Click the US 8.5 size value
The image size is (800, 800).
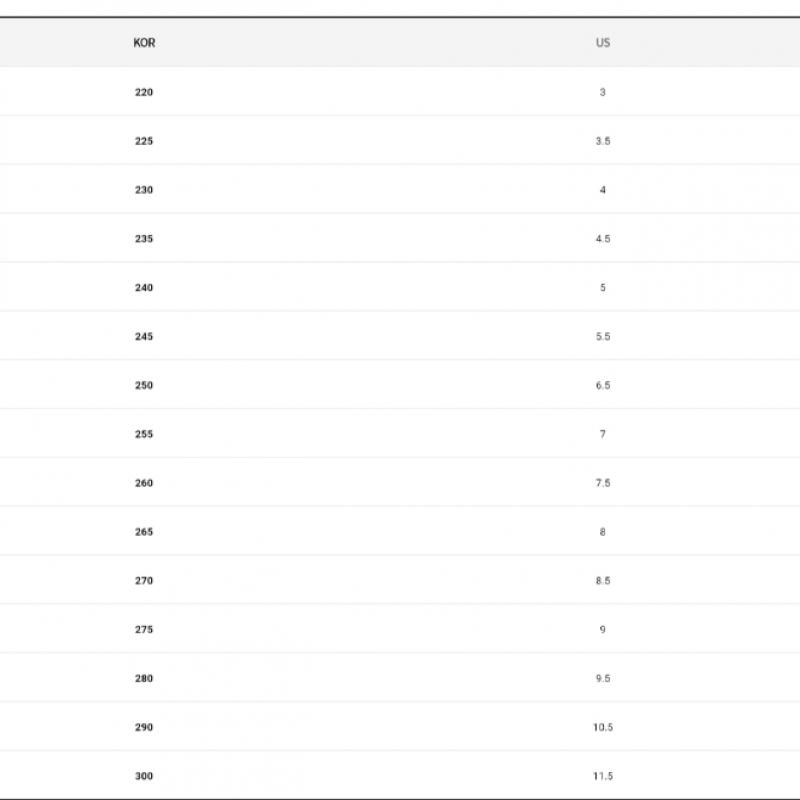(x=602, y=581)
